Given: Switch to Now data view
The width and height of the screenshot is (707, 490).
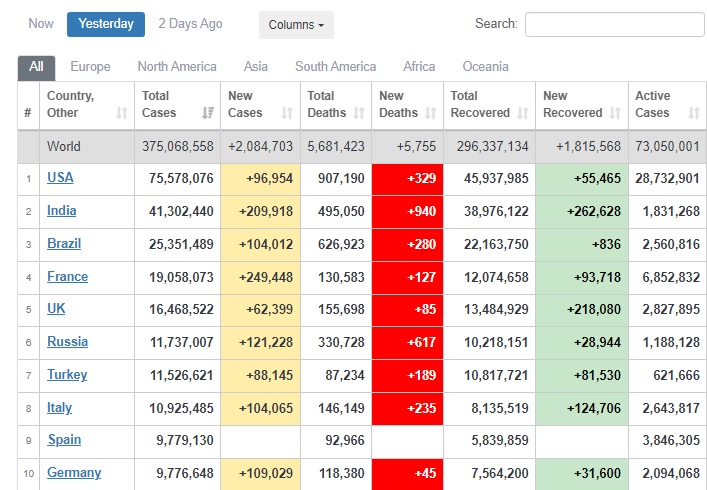Looking at the screenshot, I should coord(41,23).
